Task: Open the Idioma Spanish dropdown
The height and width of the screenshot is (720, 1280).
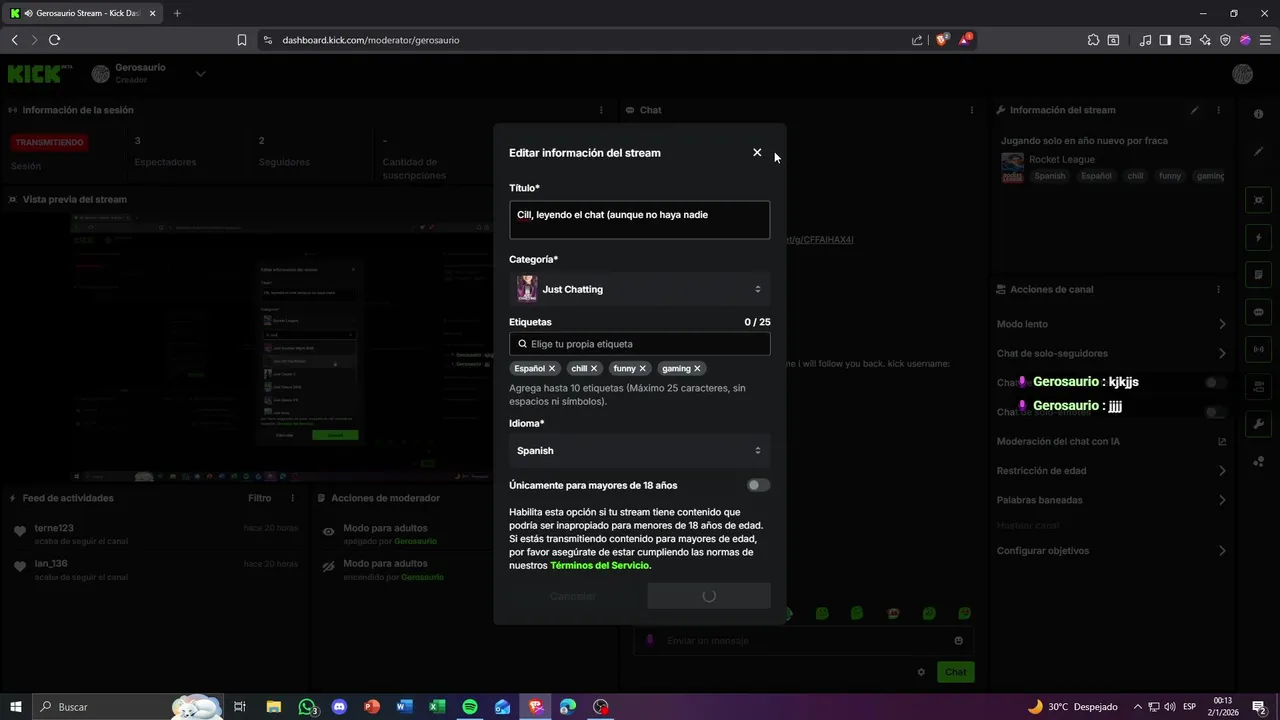Action: point(639,451)
